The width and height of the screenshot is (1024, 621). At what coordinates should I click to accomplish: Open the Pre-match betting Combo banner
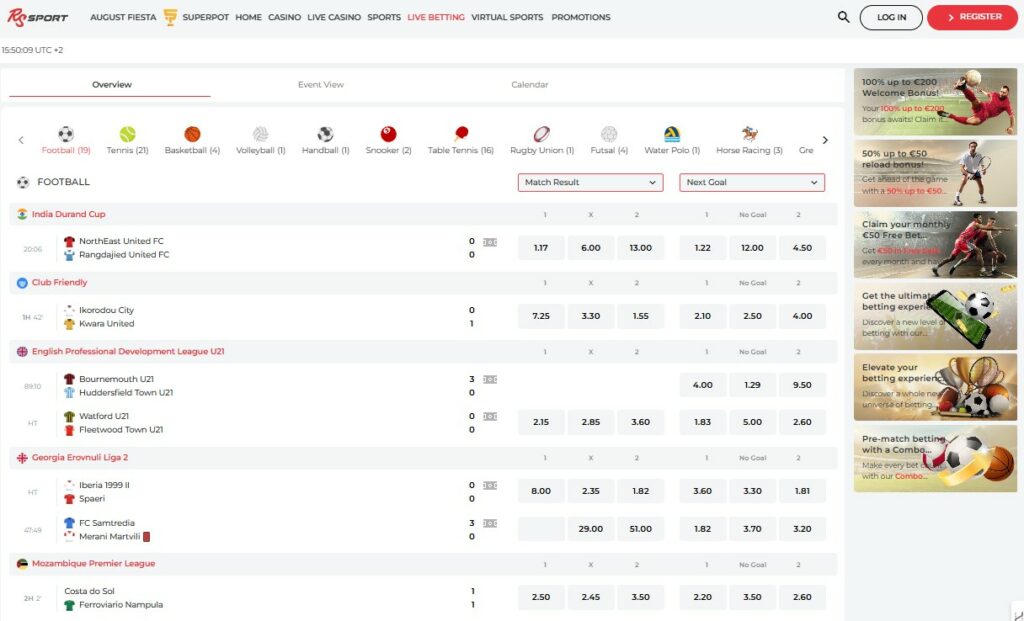[935, 458]
